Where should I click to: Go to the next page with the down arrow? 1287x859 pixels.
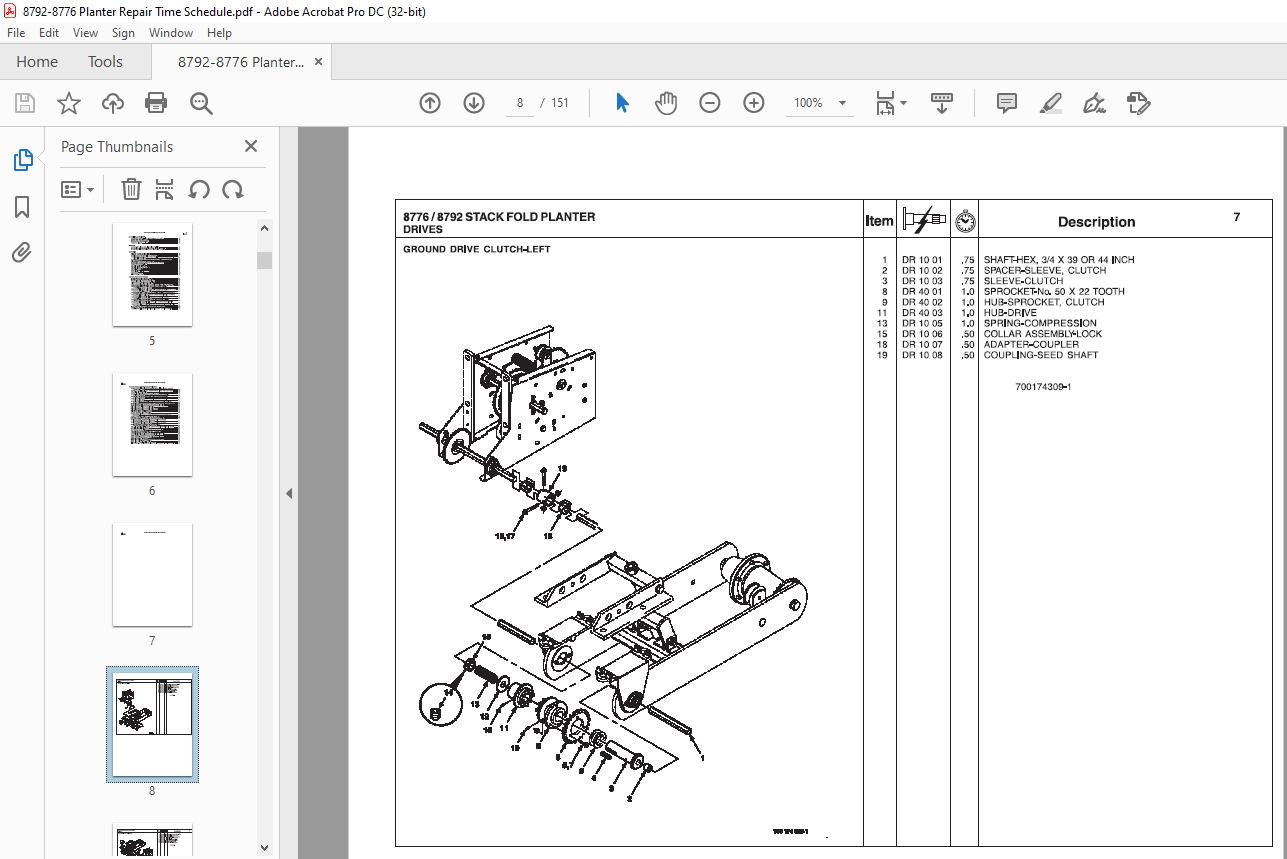[x=474, y=103]
